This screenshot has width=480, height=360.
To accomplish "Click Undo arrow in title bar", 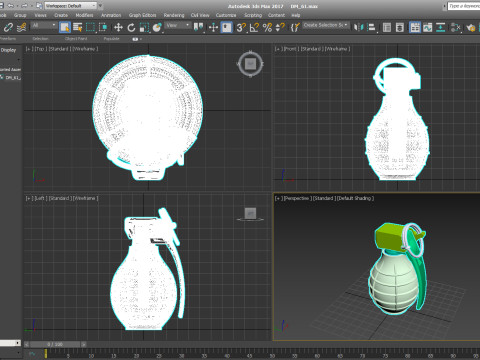I will tap(11, 6).
